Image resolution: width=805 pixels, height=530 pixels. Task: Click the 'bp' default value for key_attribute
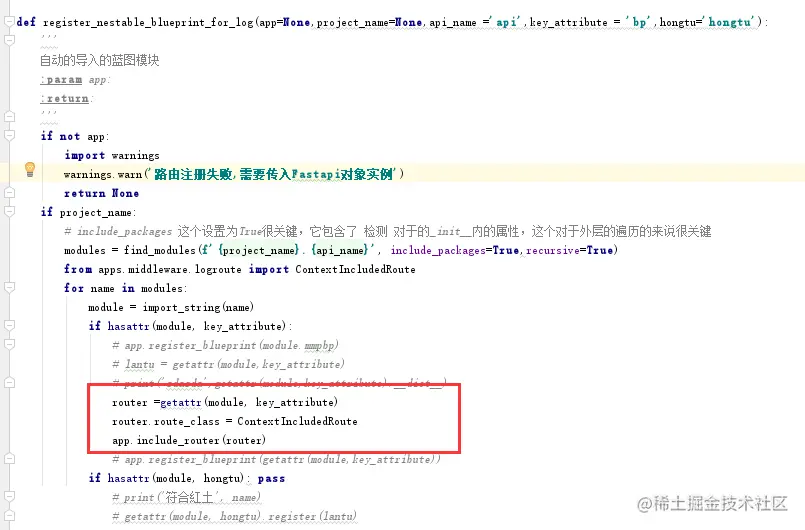click(x=638, y=22)
